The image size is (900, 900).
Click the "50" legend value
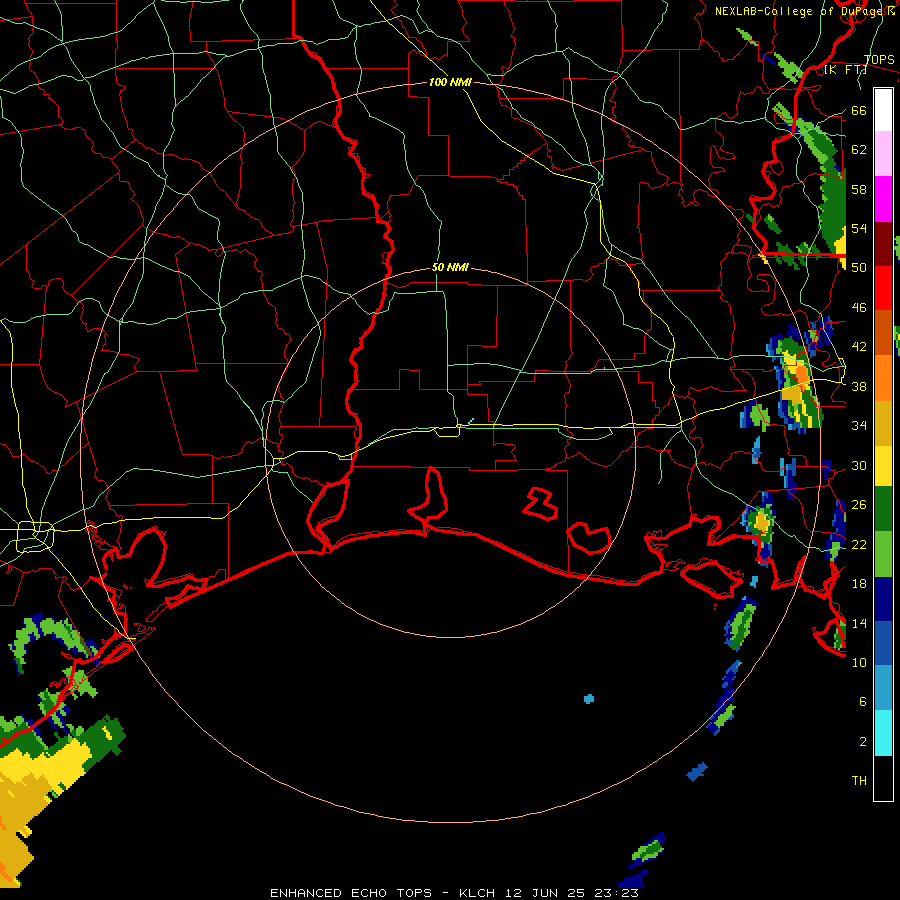point(859,267)
